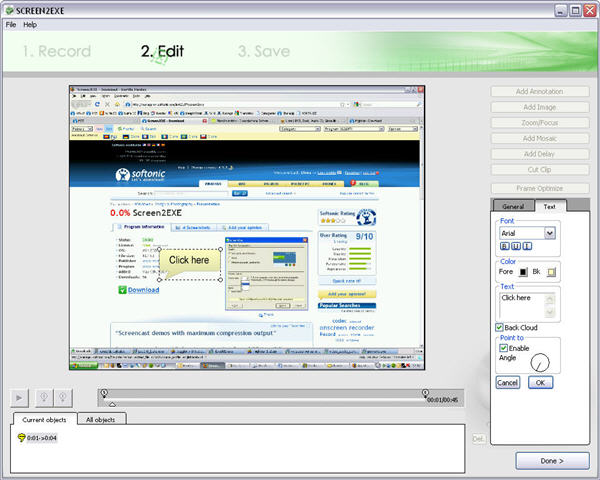Toggle italic text formatting

point(527,246)
